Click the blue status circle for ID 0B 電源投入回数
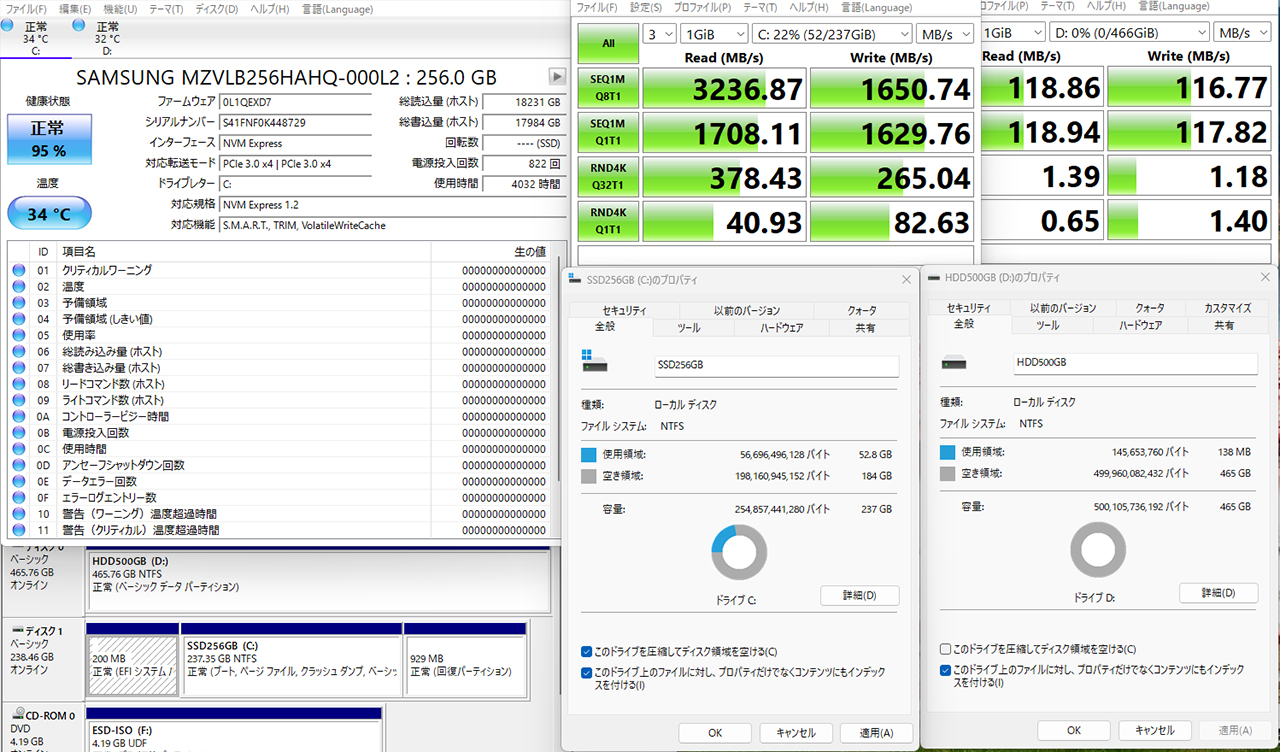 point(18,433)
